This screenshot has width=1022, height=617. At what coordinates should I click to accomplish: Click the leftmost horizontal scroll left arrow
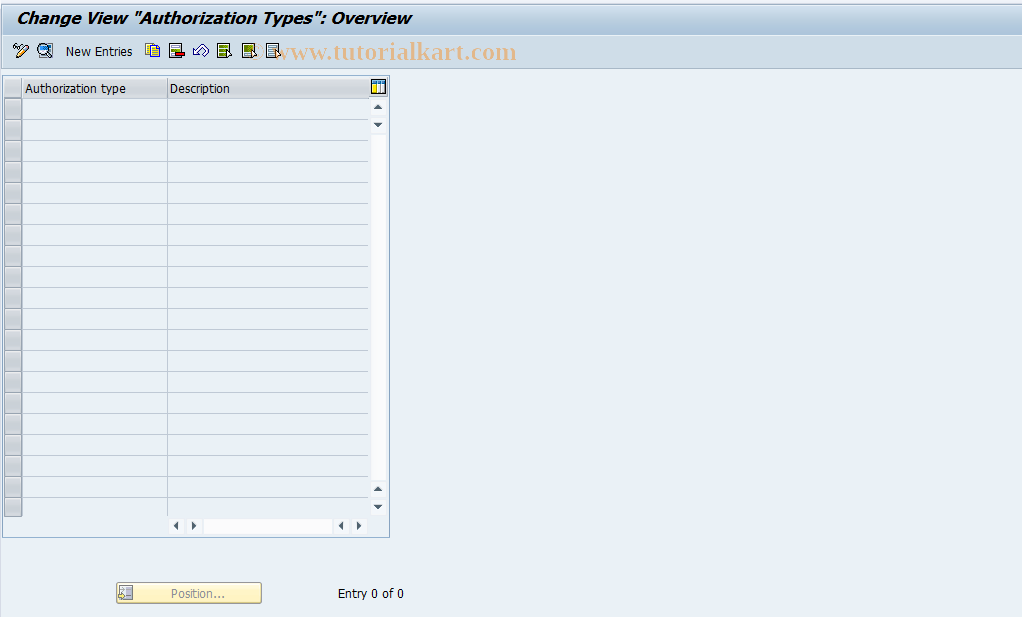(176, 526)
